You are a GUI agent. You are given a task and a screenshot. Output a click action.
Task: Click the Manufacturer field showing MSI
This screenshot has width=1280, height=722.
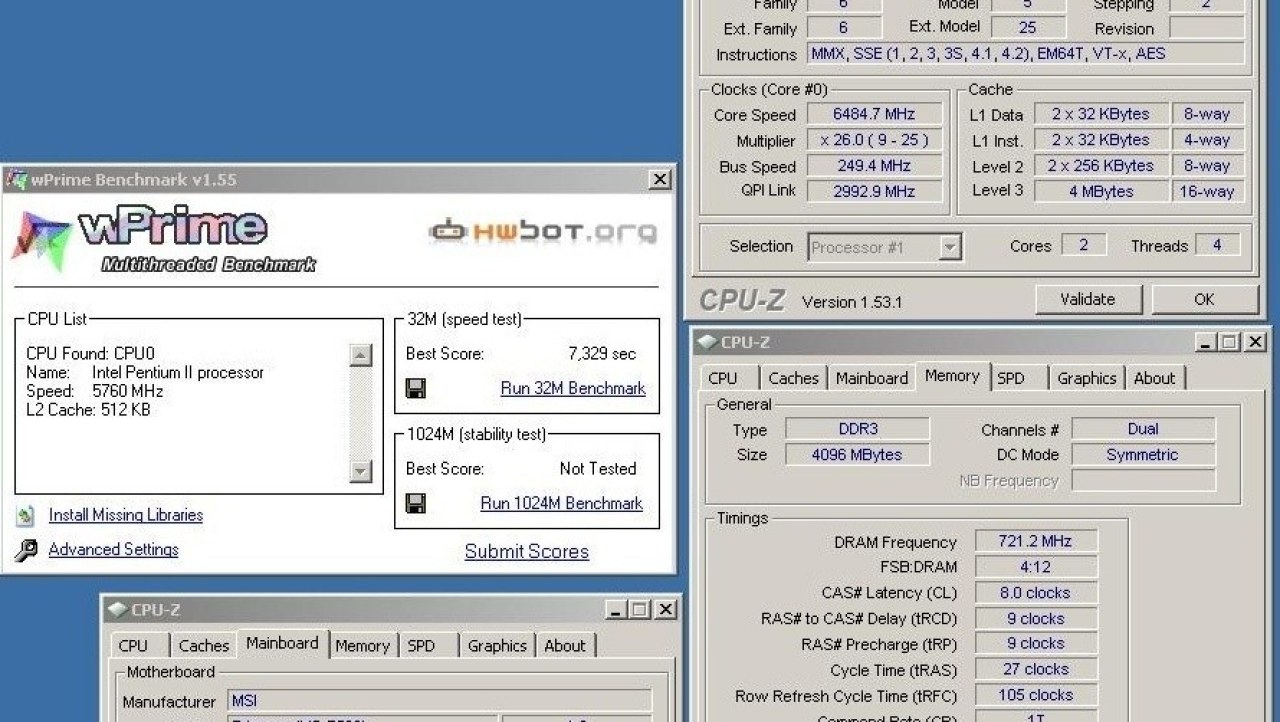point(440,701)
